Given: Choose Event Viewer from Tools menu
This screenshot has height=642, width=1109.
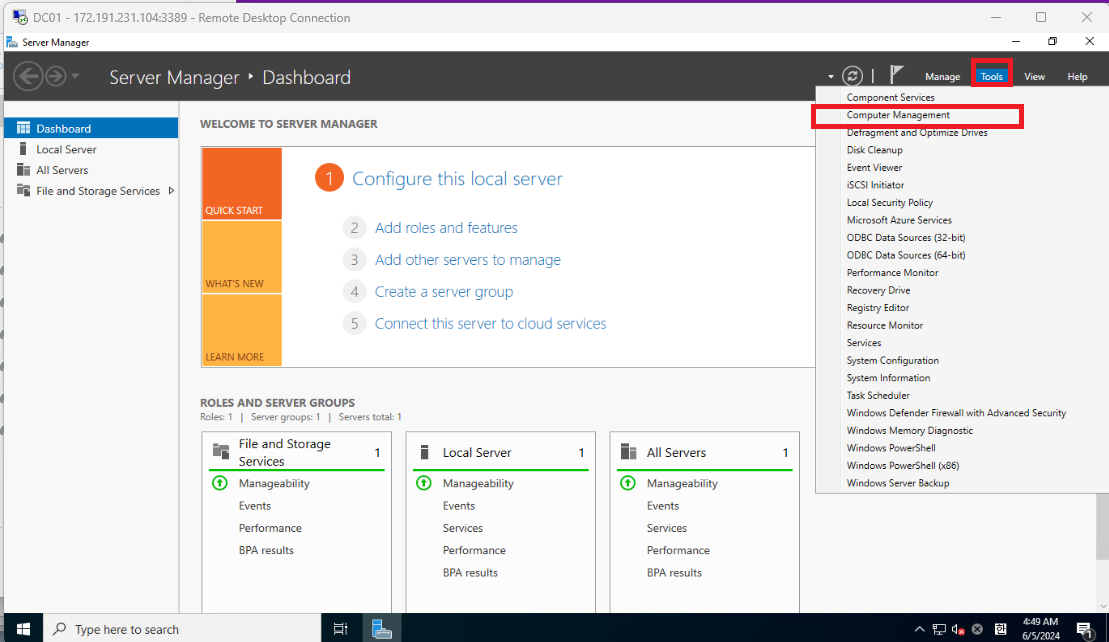Looking at the screenshot, I should tap(874, 168).
